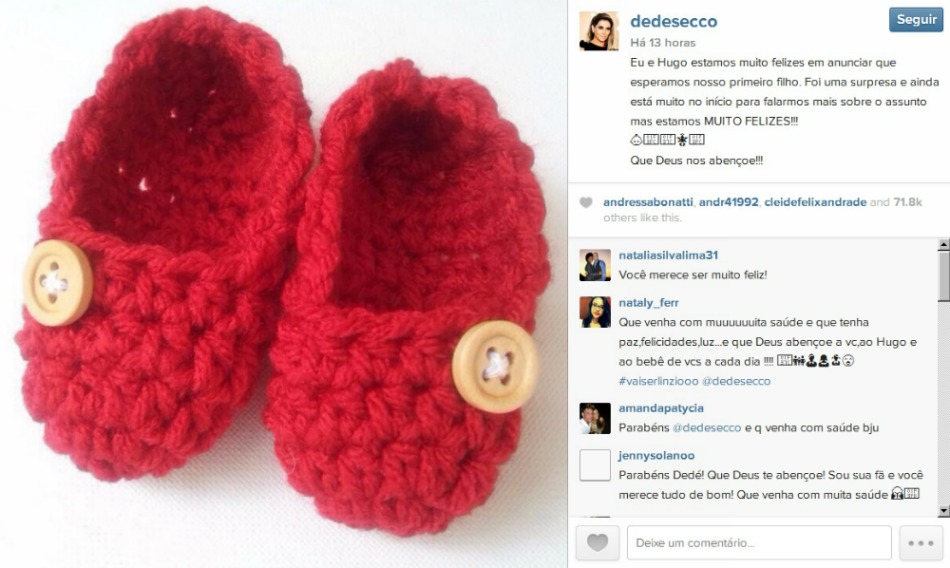Image resolution: width=950 pixels, height=568 pixels.
Task: Open the dedesecco username link
Action: 674,21
